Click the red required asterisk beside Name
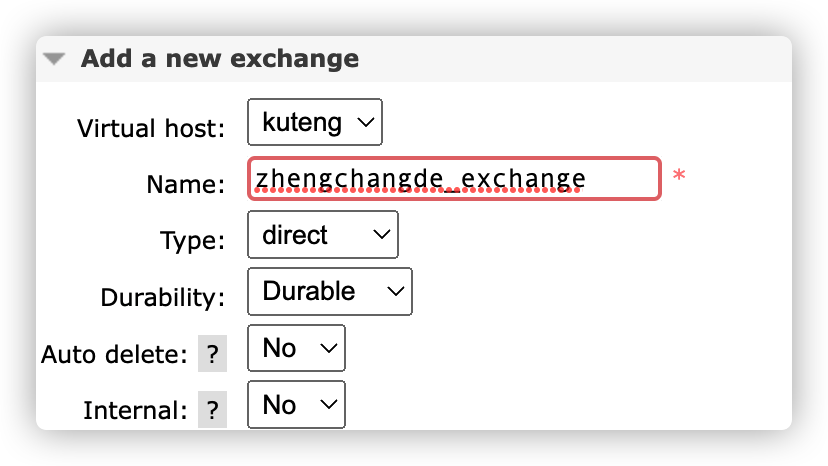Image resolution: width=828 pixels, height=466 pixels. point(679,177)
